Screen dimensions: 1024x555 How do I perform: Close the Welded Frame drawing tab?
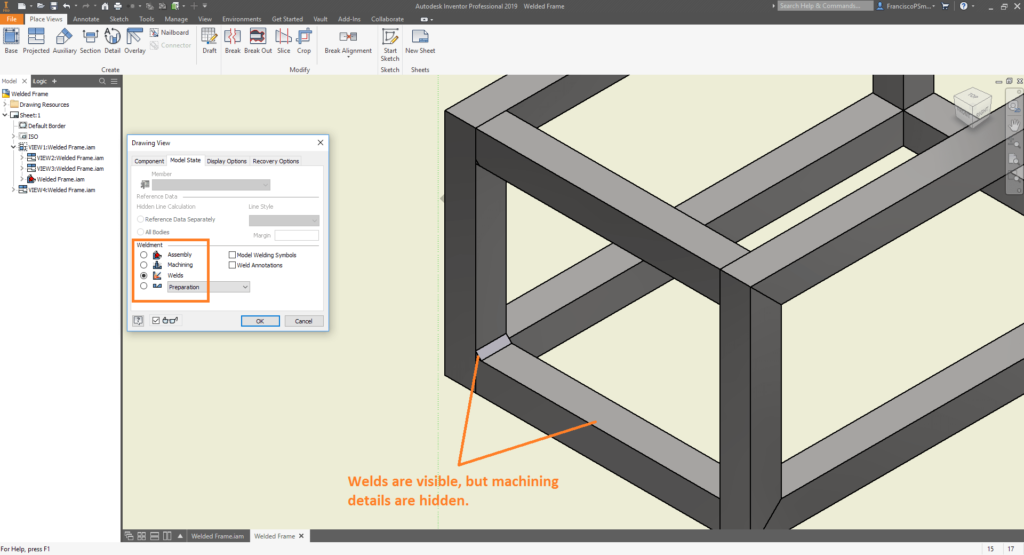point(301,536)
